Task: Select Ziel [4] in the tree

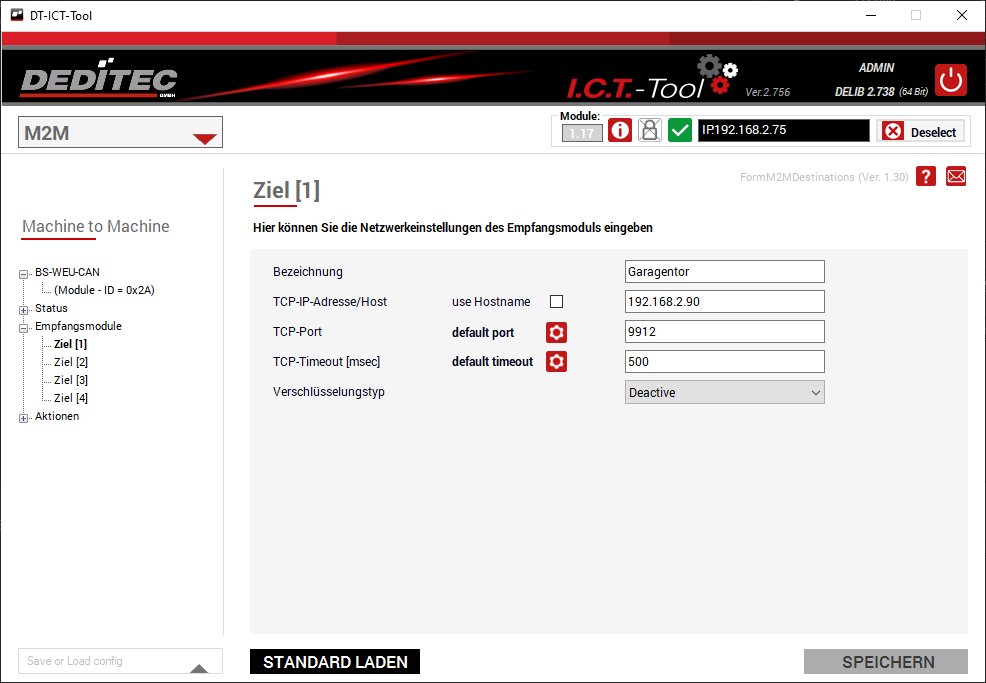Action: 71,398
